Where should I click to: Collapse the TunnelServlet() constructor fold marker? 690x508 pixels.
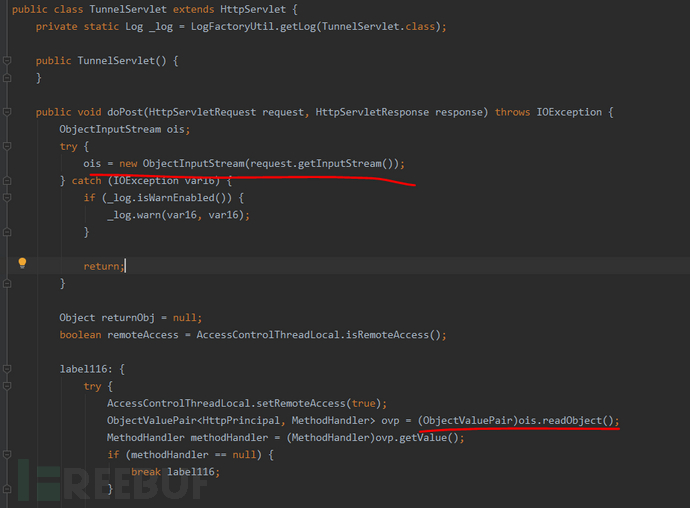point(7,60)
